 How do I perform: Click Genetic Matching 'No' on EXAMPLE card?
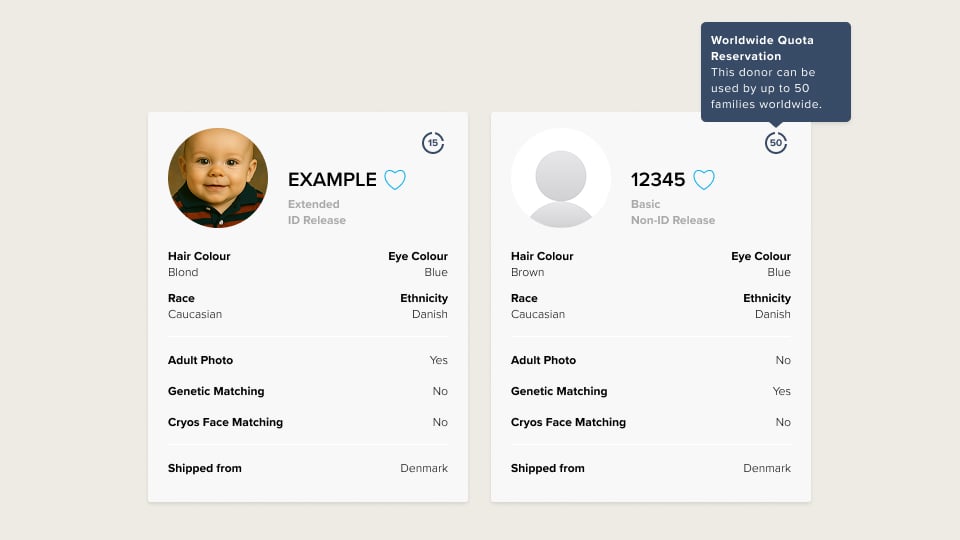click(440, 391)
